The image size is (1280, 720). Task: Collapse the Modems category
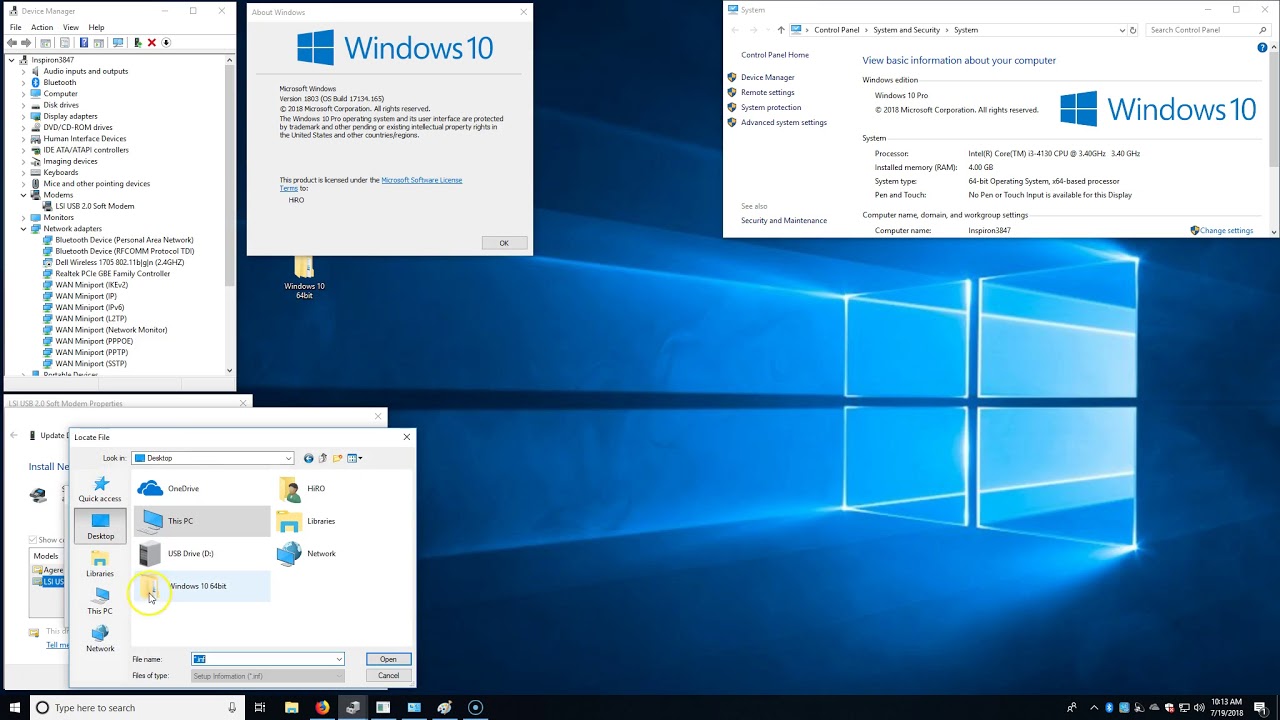coord(23,195)
